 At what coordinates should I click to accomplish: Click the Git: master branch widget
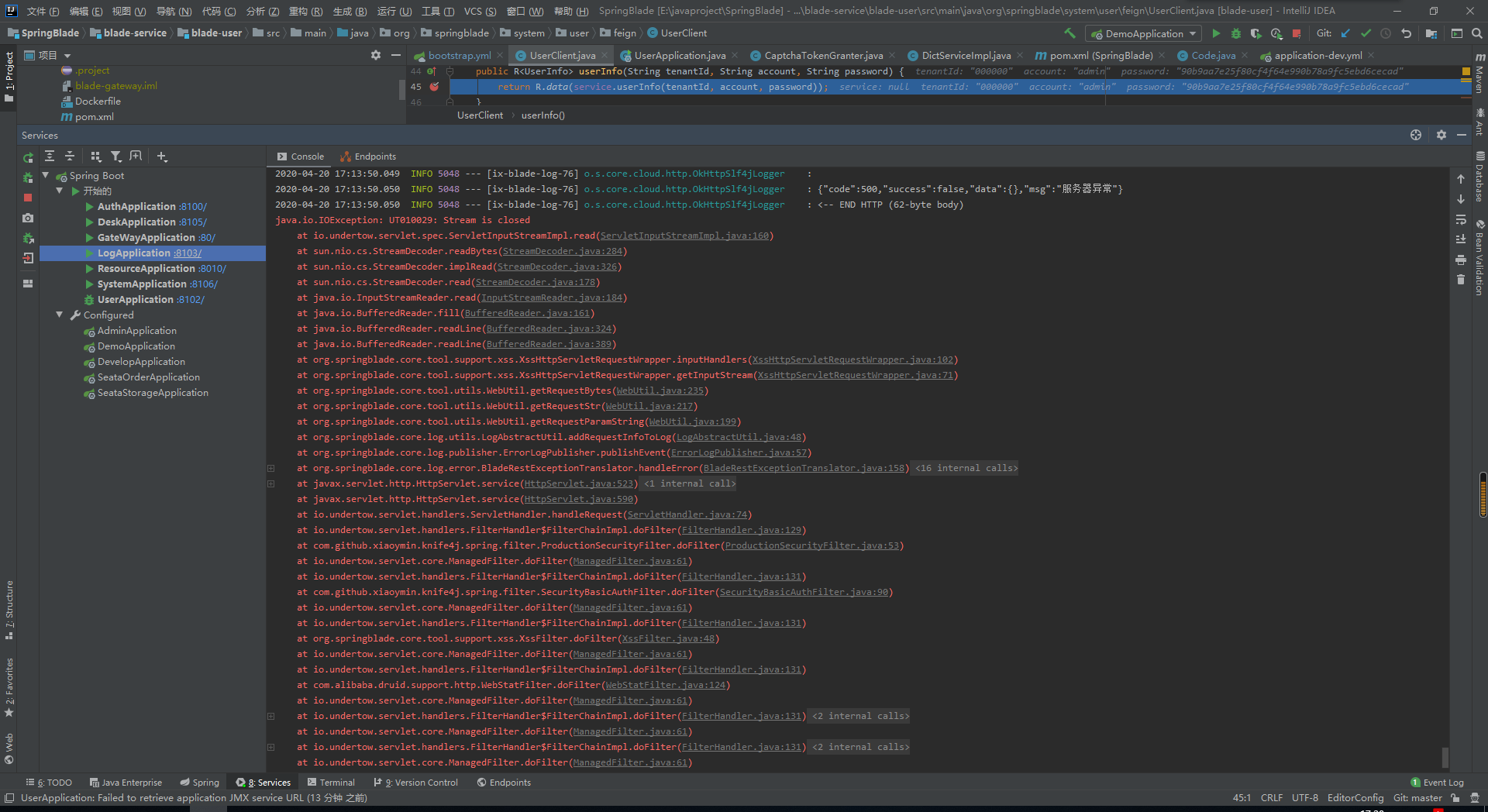click(x=1417, y=797)
